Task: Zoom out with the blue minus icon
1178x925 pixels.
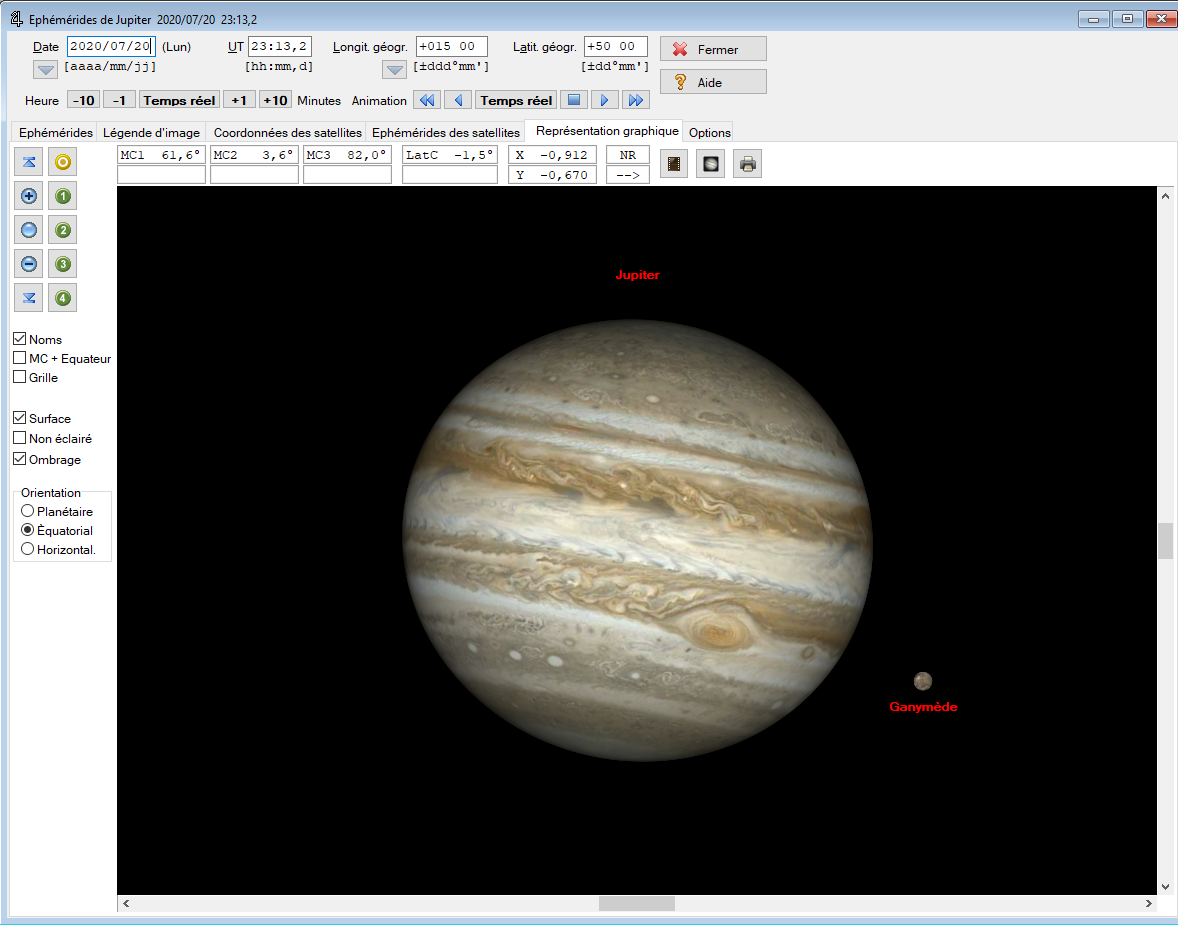Action: point(29,264)
